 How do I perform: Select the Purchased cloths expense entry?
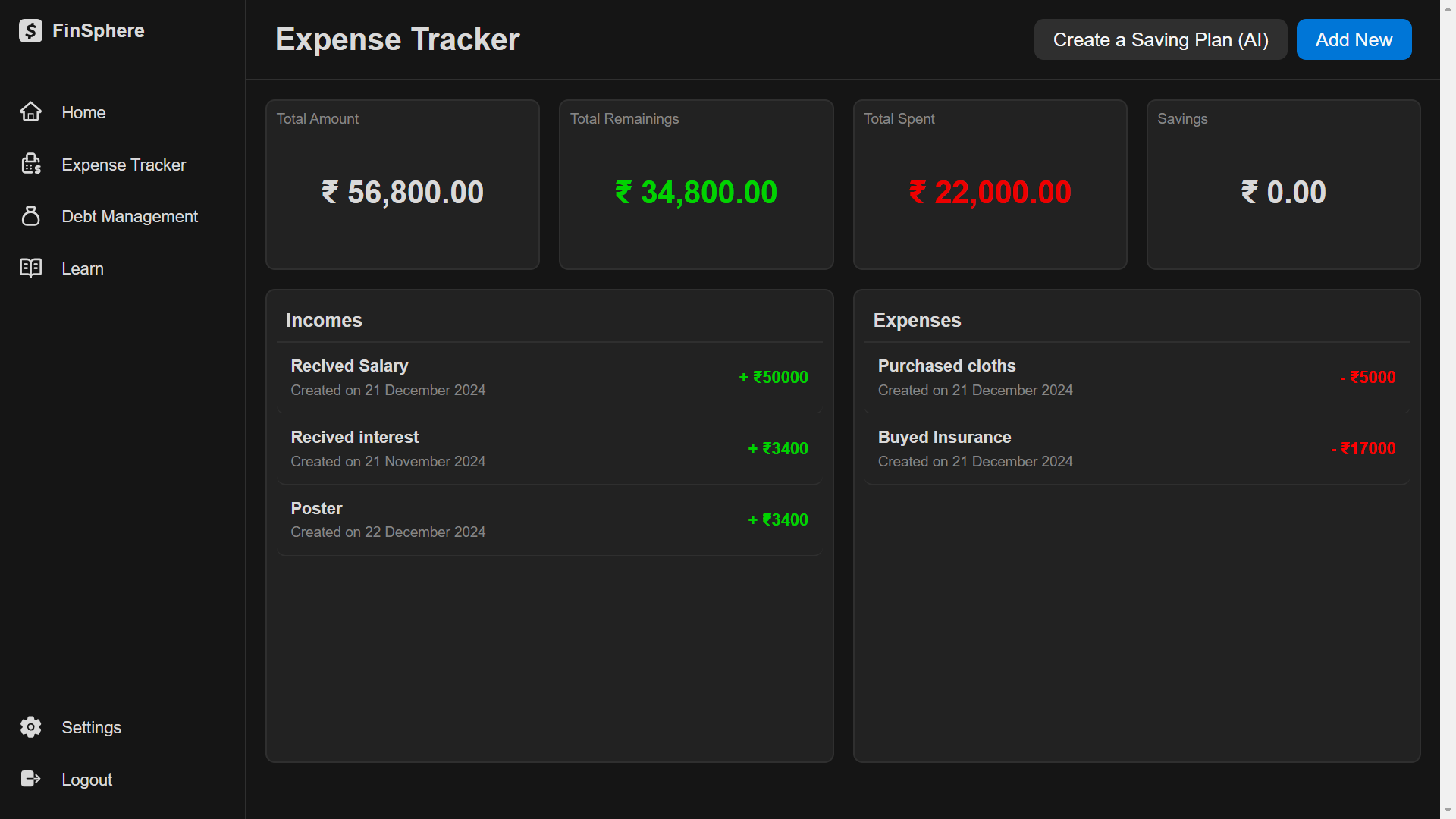click(1136, 378)
